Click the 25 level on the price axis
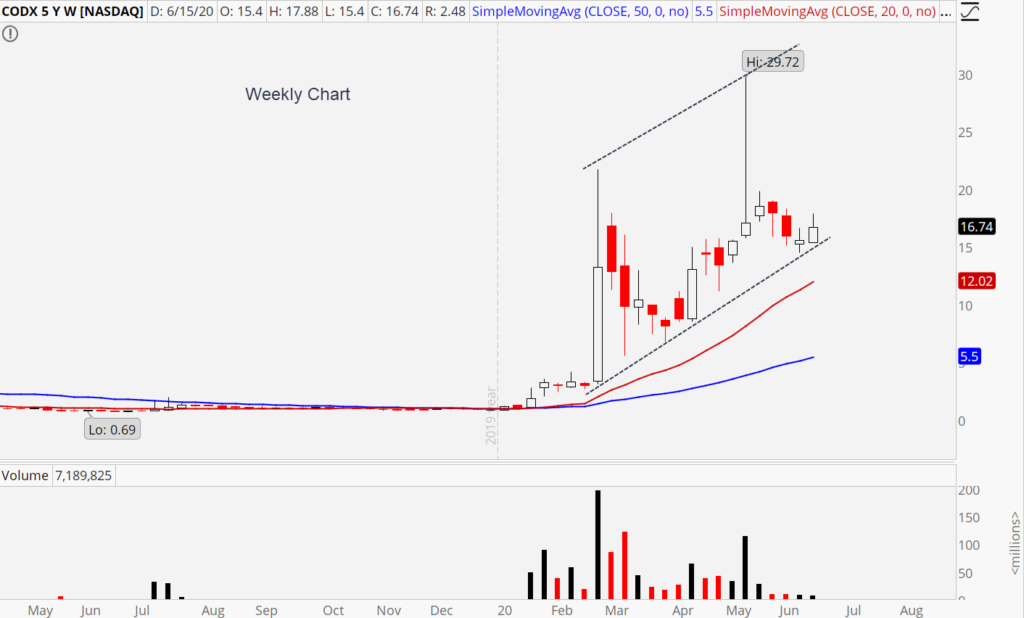Screen dimensions: 1024x618 pyautogui.click(x=965, y=133)
